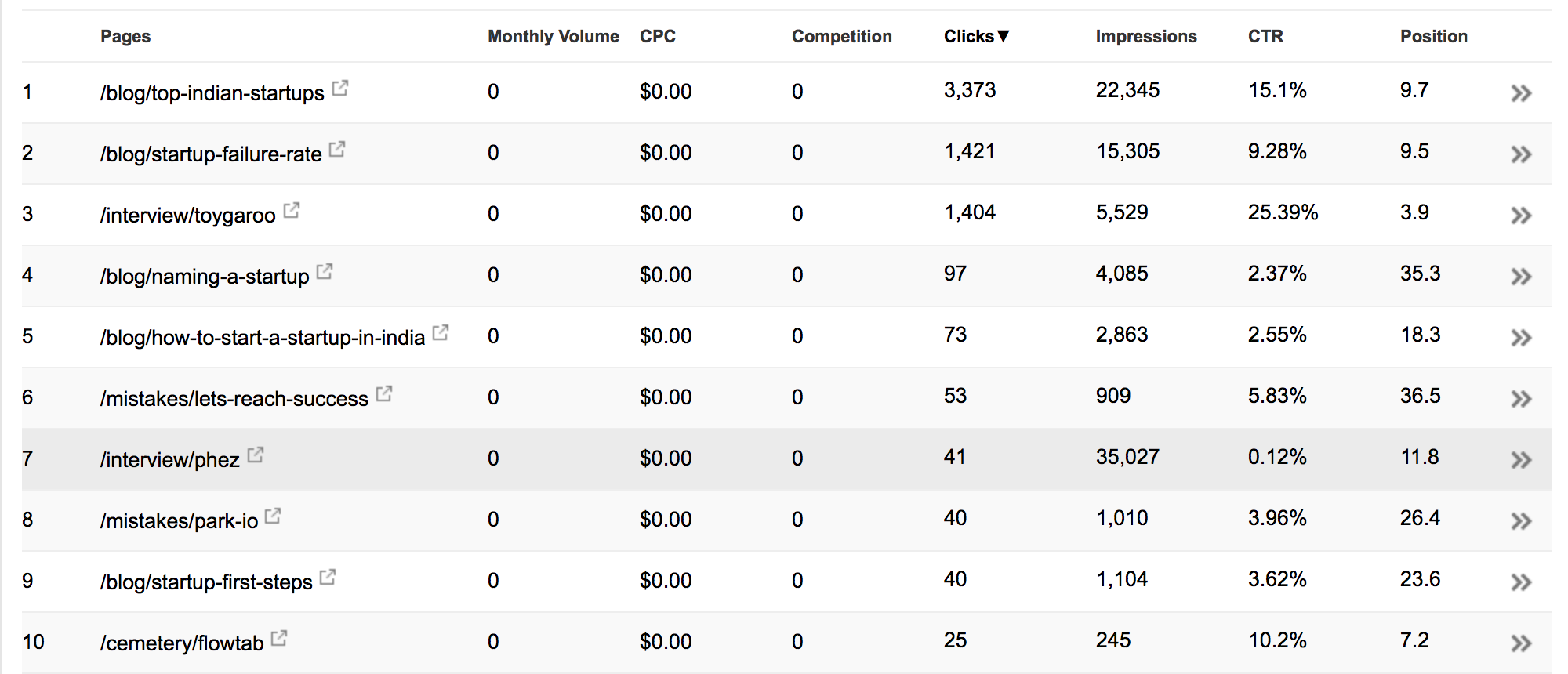Click external link icon for /blog/naming-a-startup
Image resolution: width=1568 pixels, height=674 pixels.
[x=325, y=272]
